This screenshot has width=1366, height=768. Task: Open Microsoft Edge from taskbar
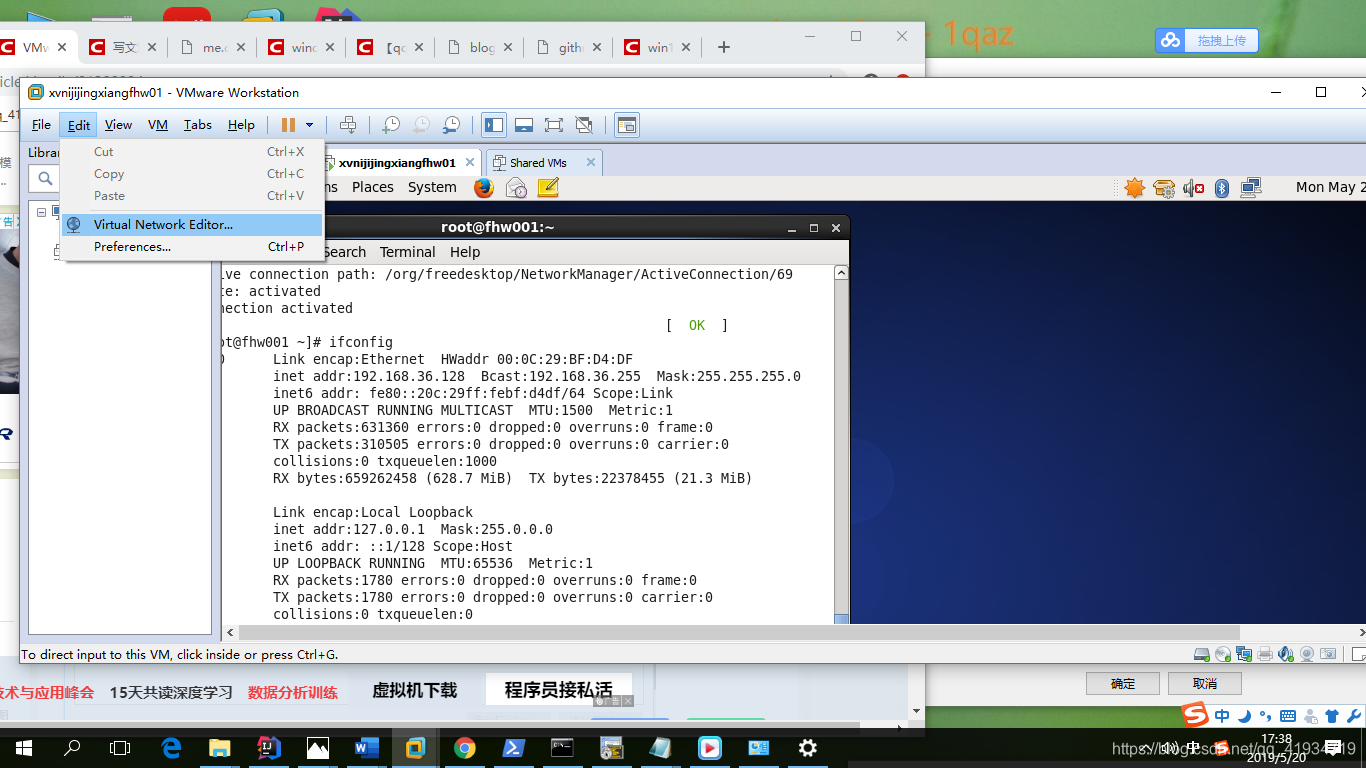click(x=171, y=748)
